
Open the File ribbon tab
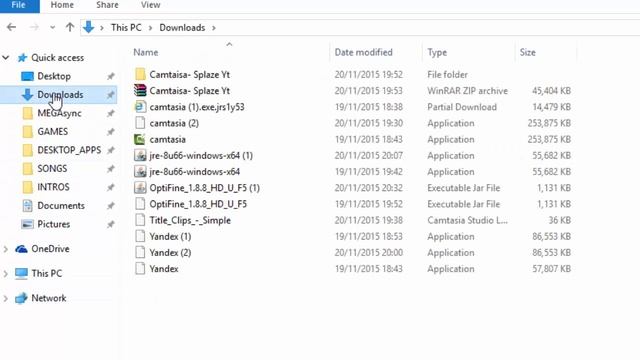click(19, 5)
